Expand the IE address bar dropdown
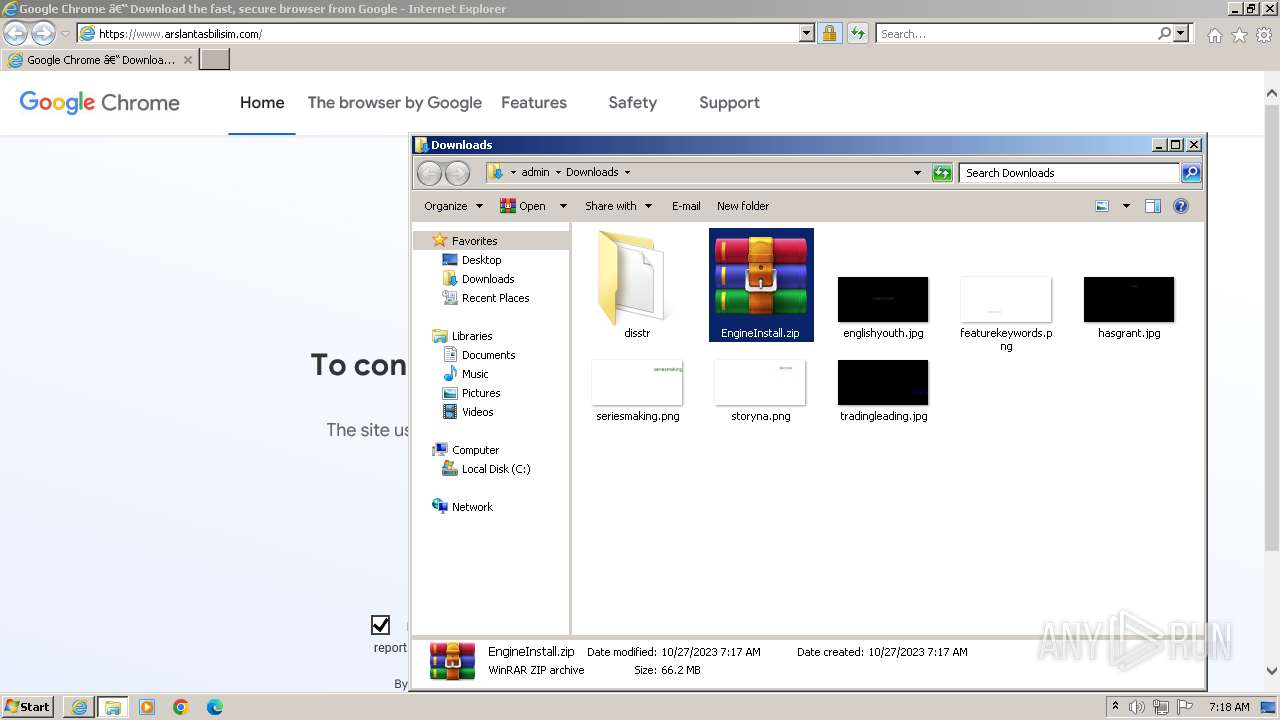Image resolution: width=1280 pixels, height=720 pixels. (x=807, y=33)
